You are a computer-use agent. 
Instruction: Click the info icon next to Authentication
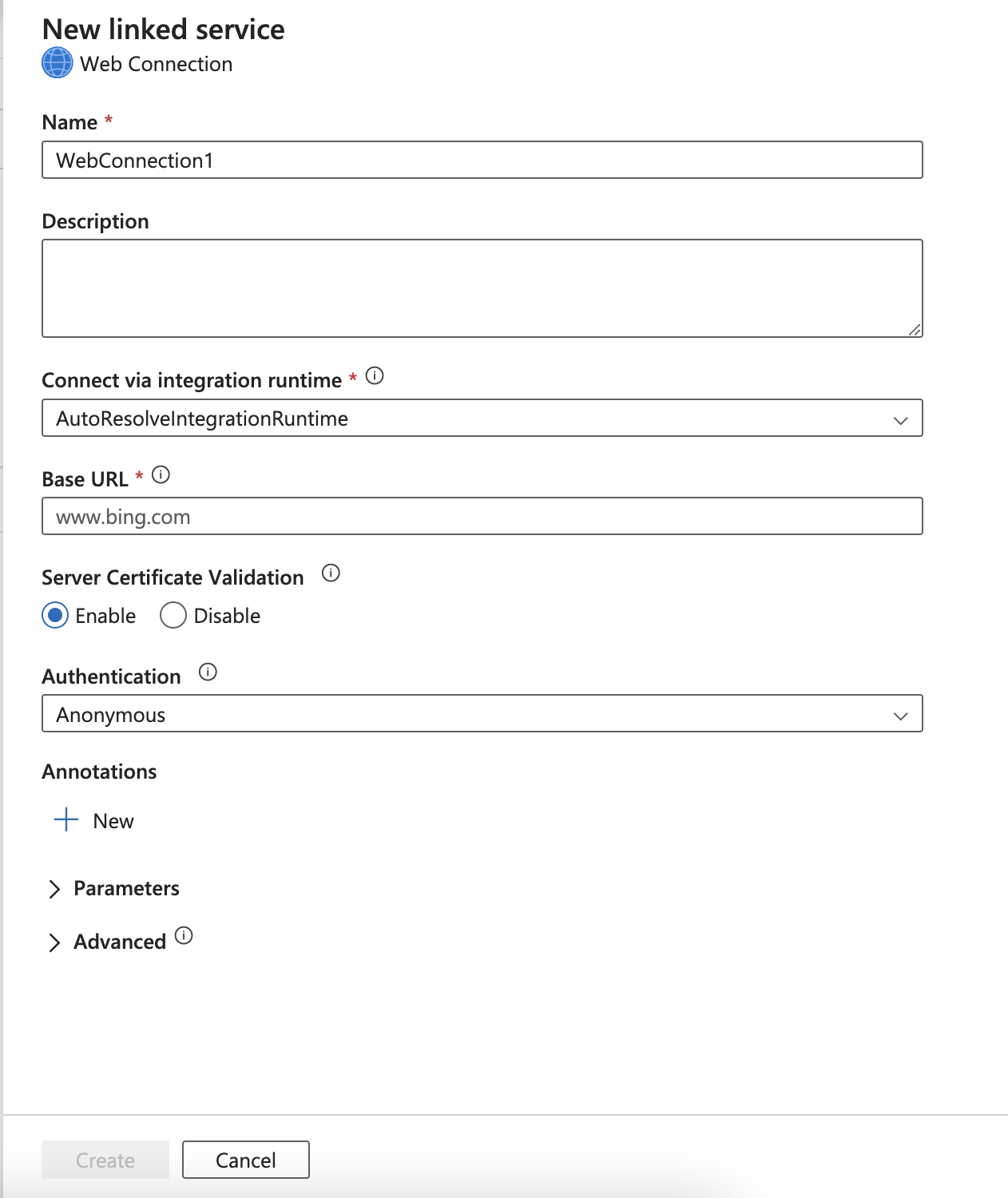[208, 672]
